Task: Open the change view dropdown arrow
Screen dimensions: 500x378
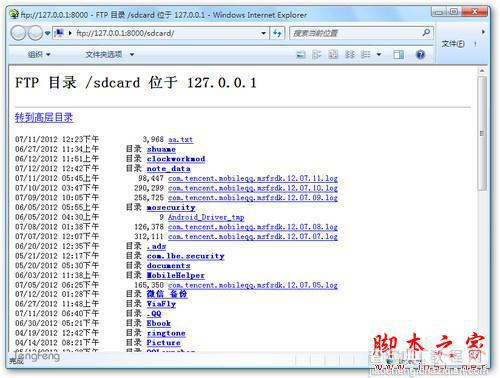Action: (x=379, y=55)
